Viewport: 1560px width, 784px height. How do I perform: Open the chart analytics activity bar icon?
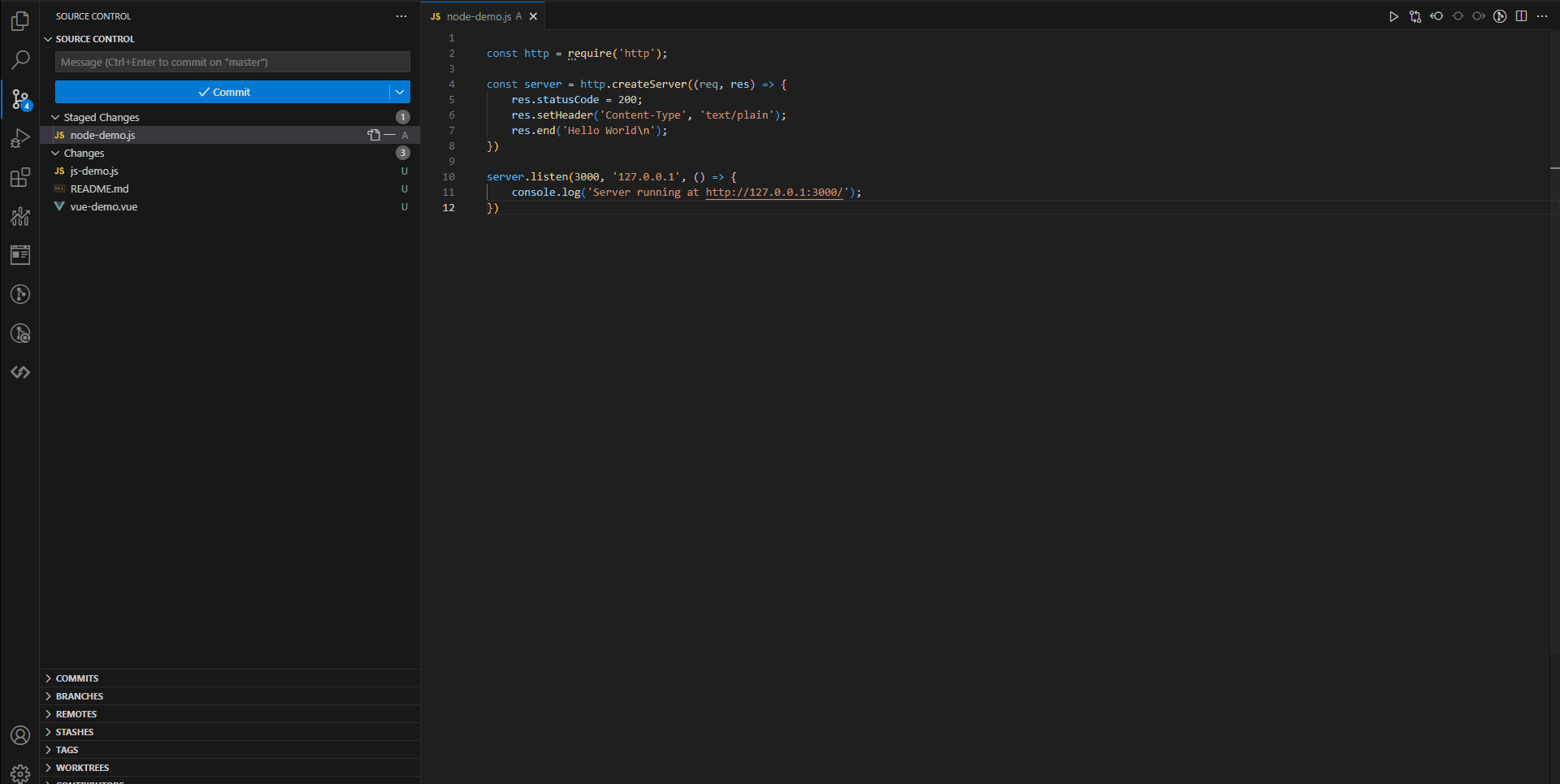(20, 216)
